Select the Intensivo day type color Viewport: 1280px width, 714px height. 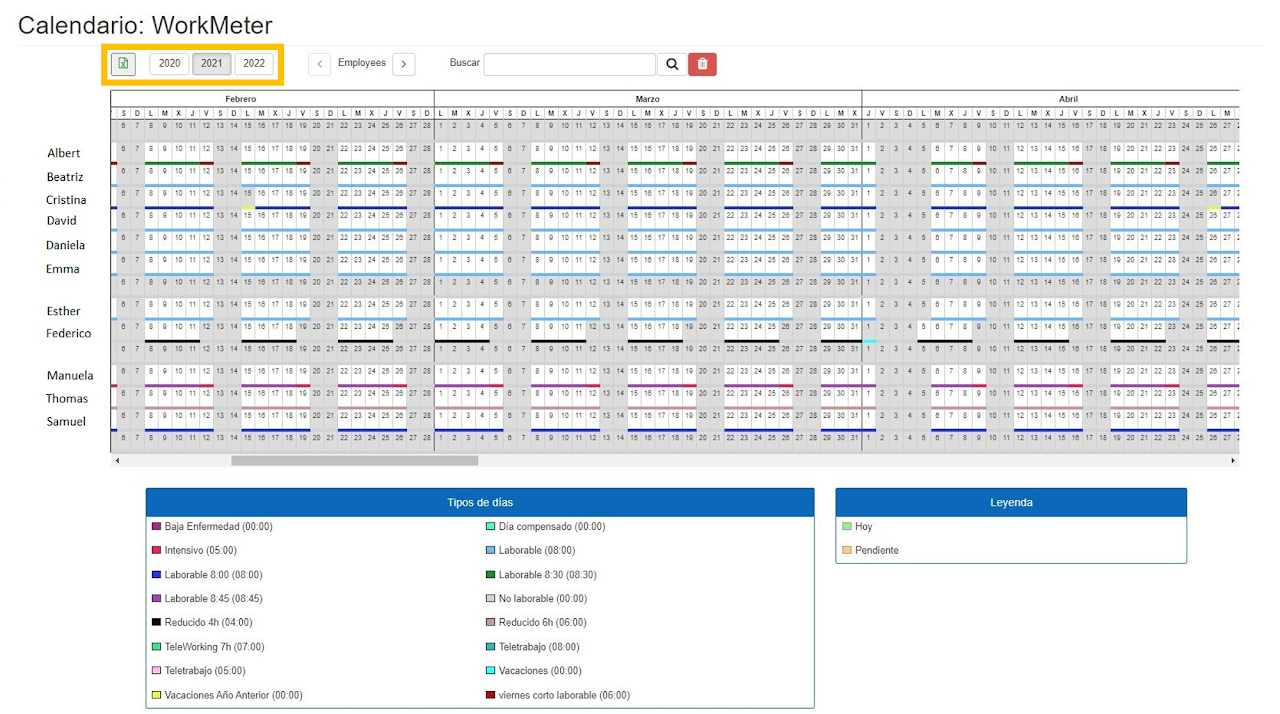pyautogui.click(x=156, y=551)
